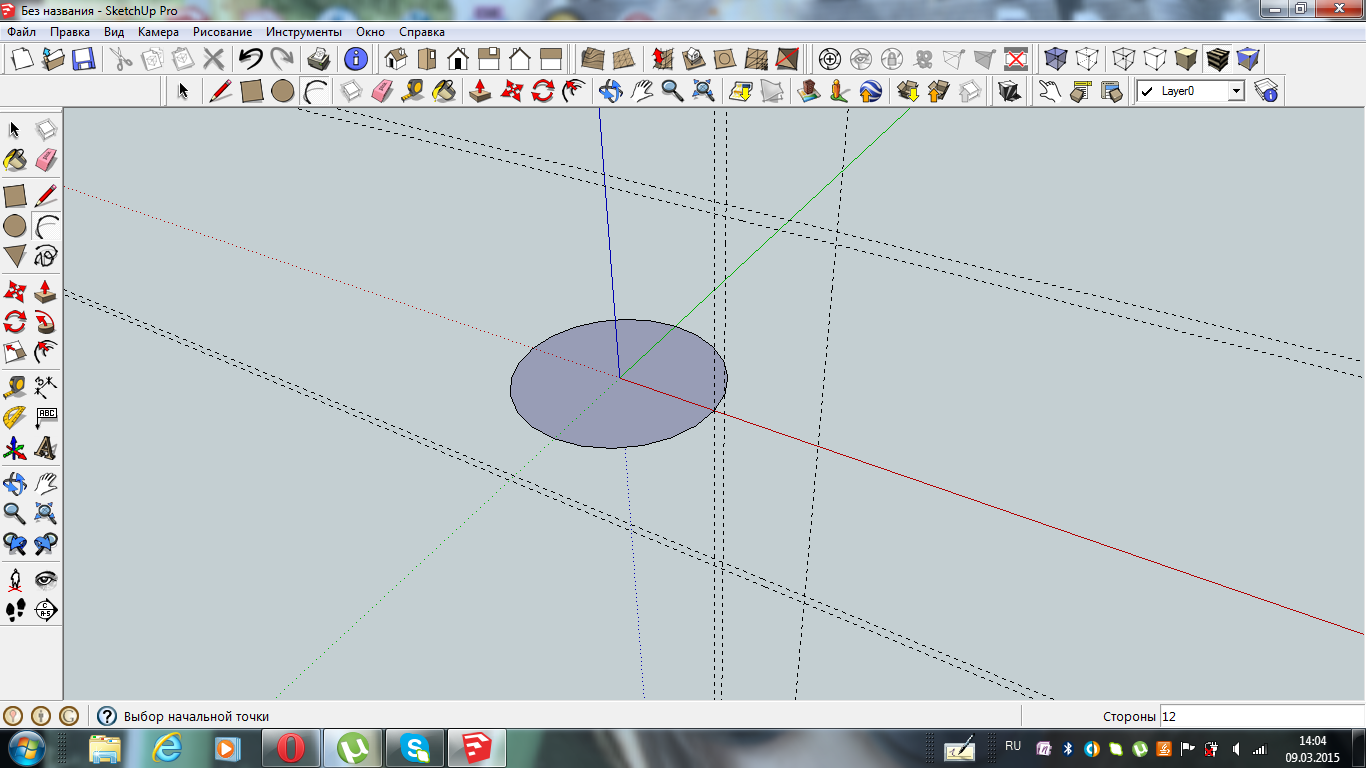Open Model Info via blue info icon
The image size is (1366, 768).
pyautogui.click(x=356, y=59)
